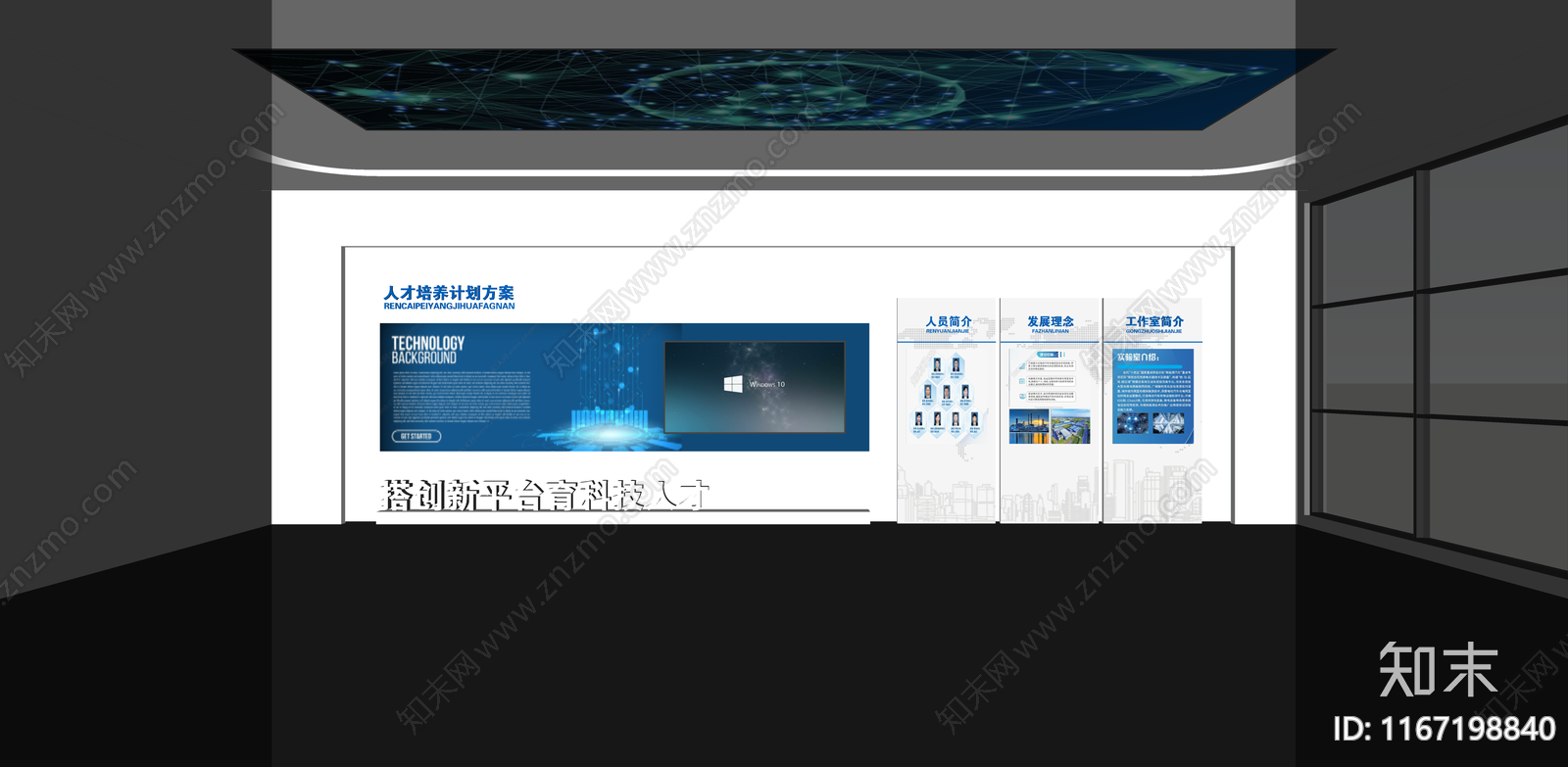Screen dimensions: 1568x767
Task: Click the slogan 搭创新平台育科技人才
Action: (544, 495)
